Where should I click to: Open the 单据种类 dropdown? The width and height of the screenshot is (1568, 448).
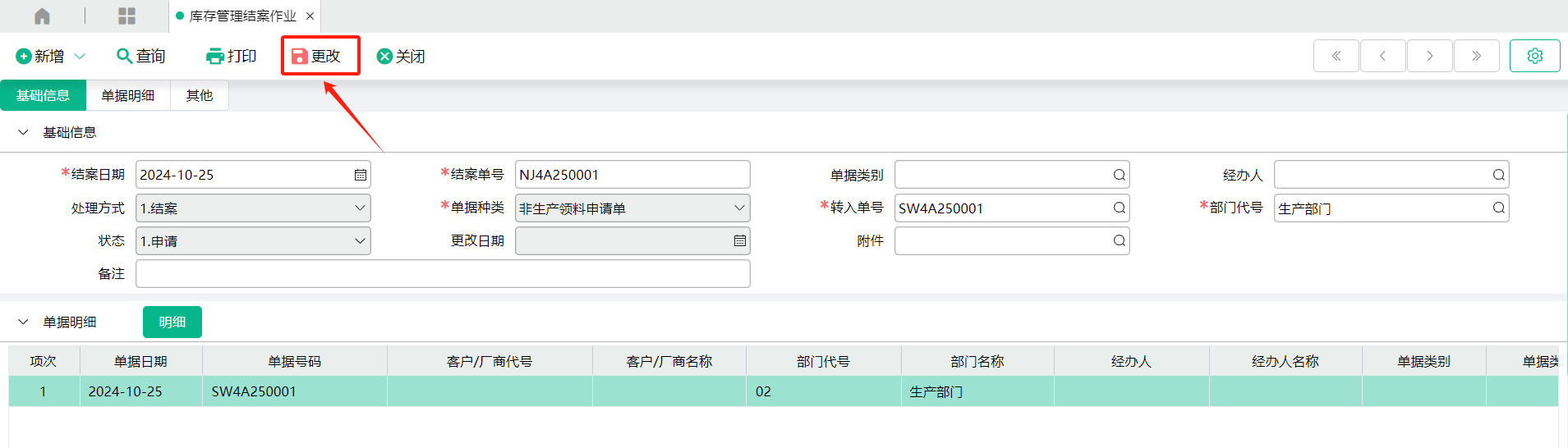point(632,208)
